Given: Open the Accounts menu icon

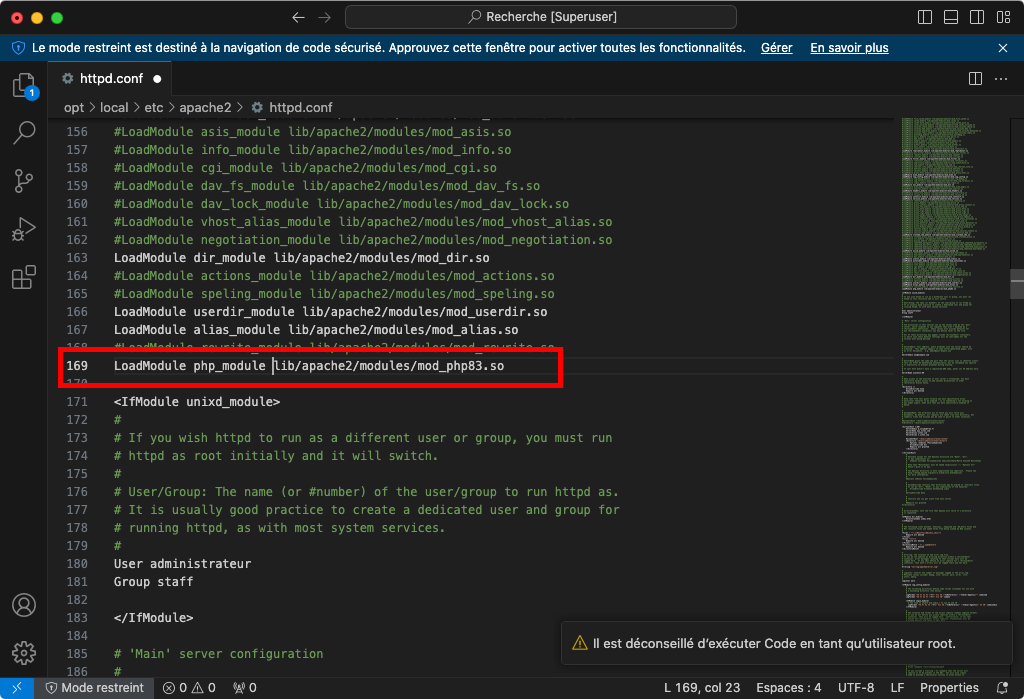Looking at the screenshot, I should pos(23,606).
